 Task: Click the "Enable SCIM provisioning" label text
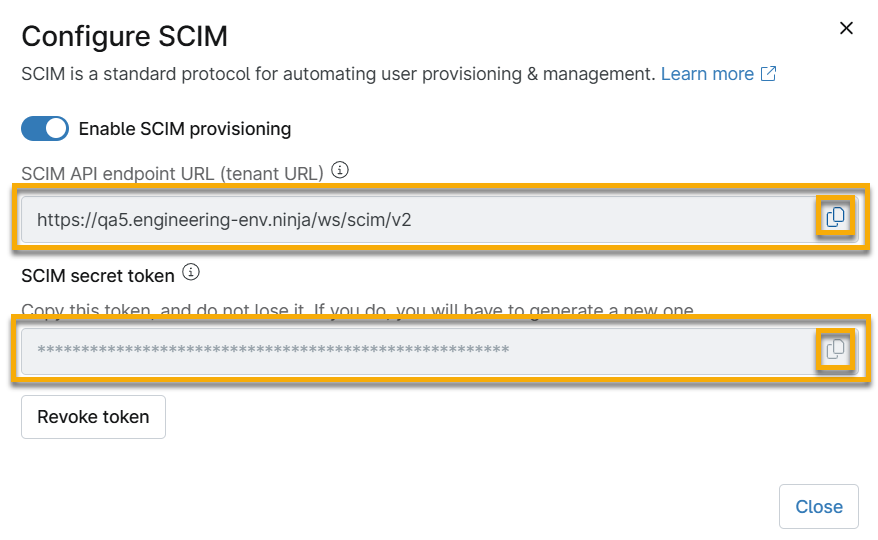tap(185, 128)
